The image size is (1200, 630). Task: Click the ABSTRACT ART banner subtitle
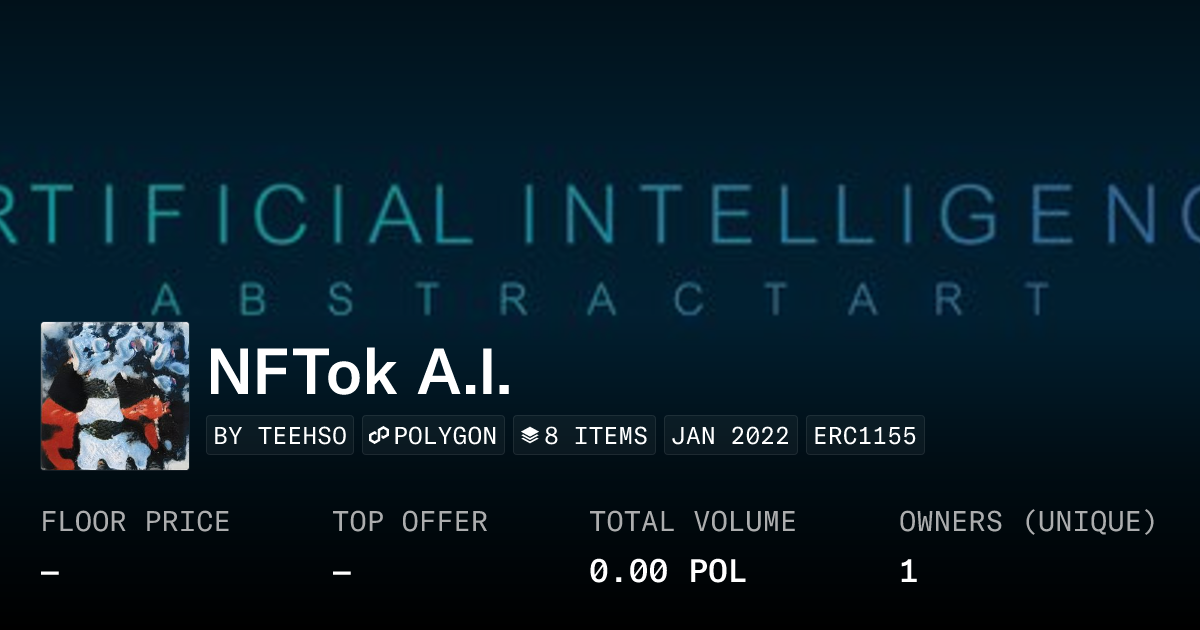point(600,298)
